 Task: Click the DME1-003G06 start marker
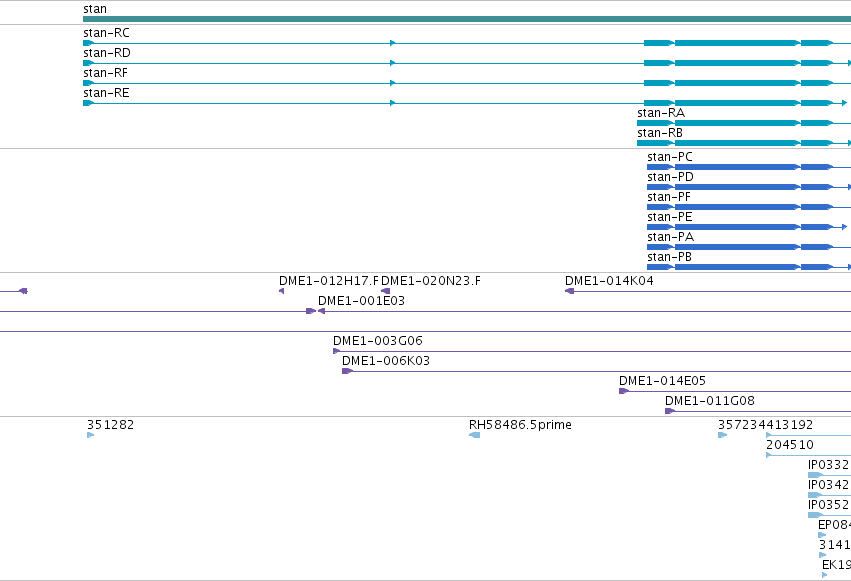(x=336, y=352)
